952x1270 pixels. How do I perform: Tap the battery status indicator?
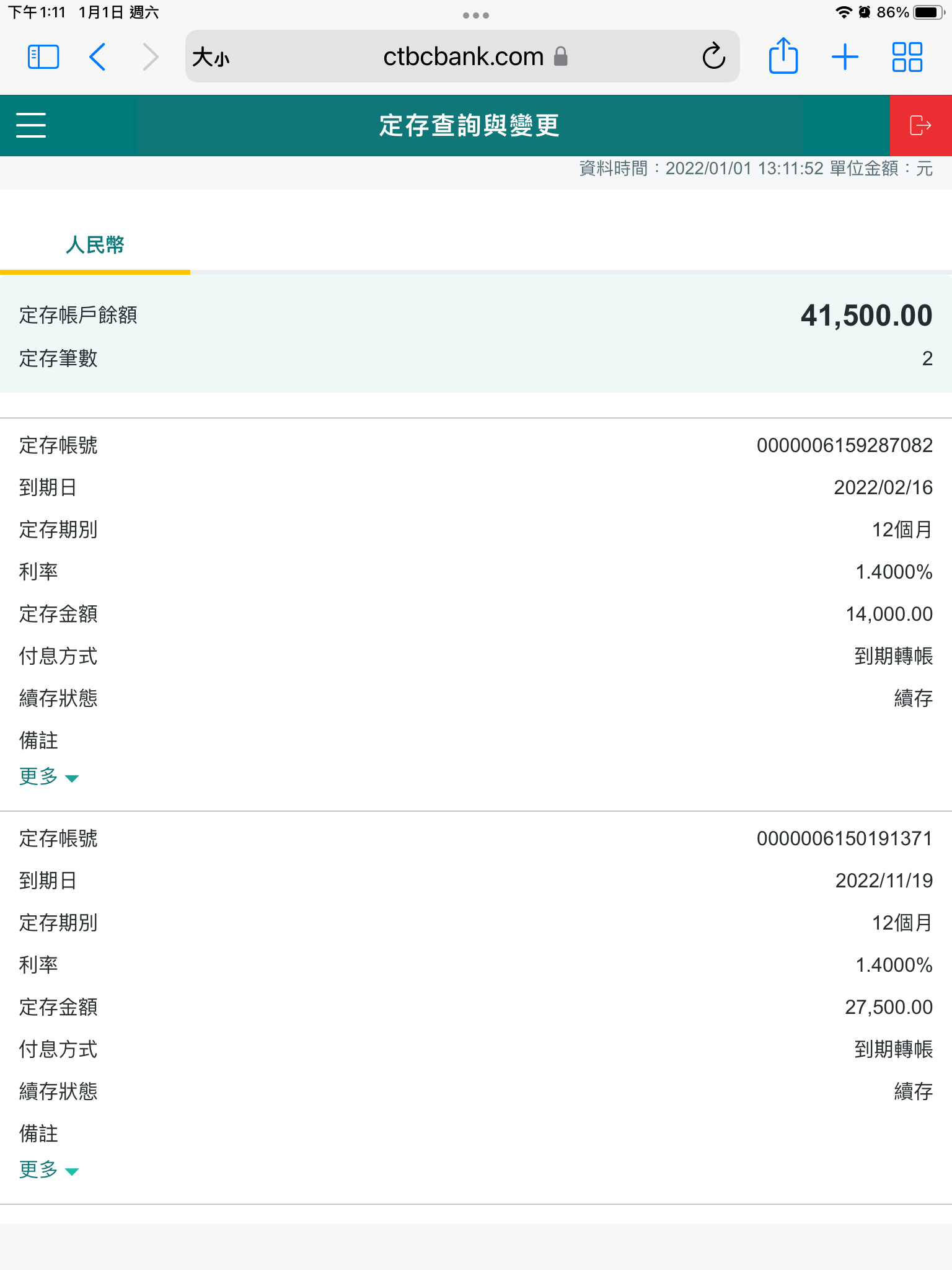click(927, 12)
